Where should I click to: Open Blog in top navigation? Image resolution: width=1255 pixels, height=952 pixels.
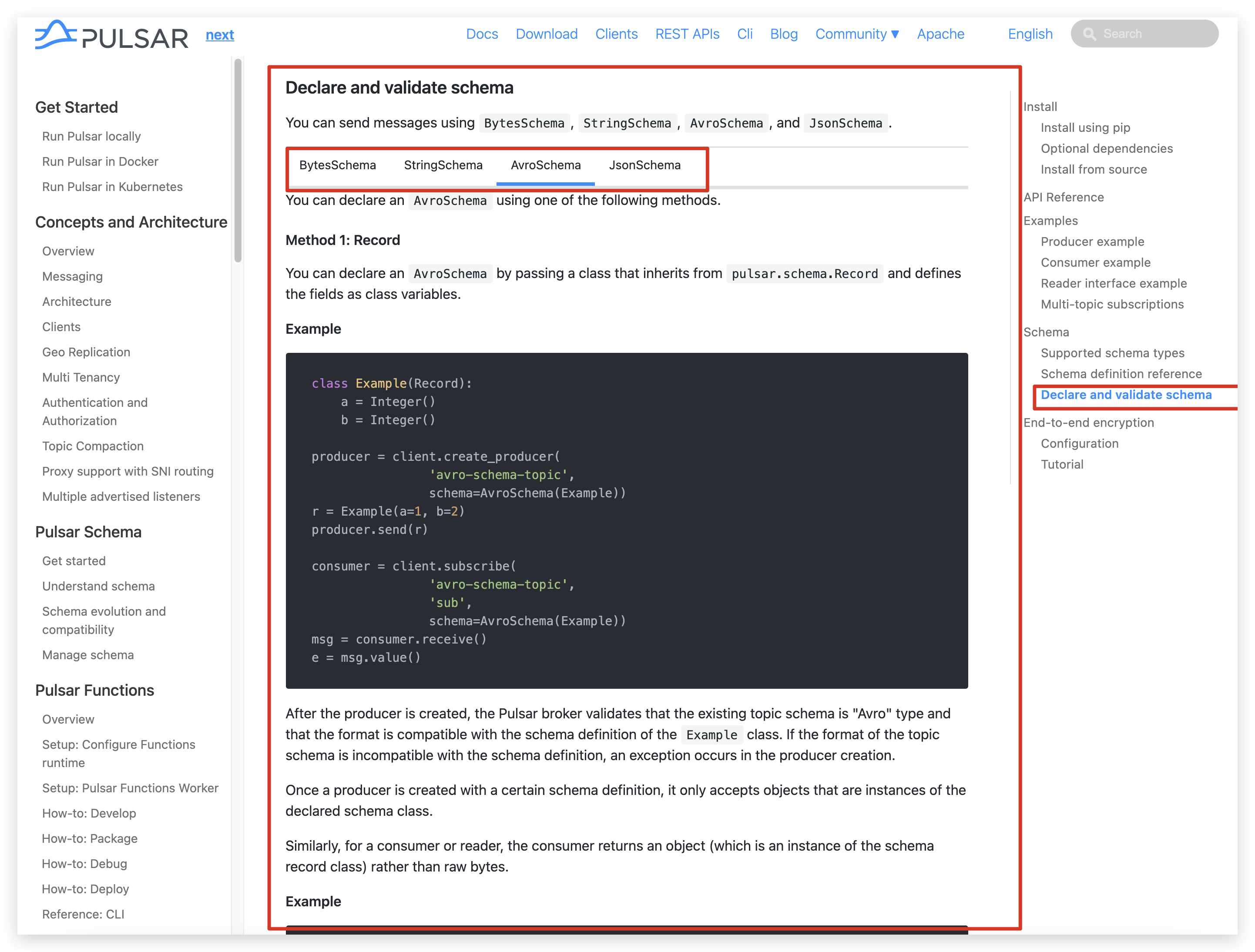[x=784, y=34]
